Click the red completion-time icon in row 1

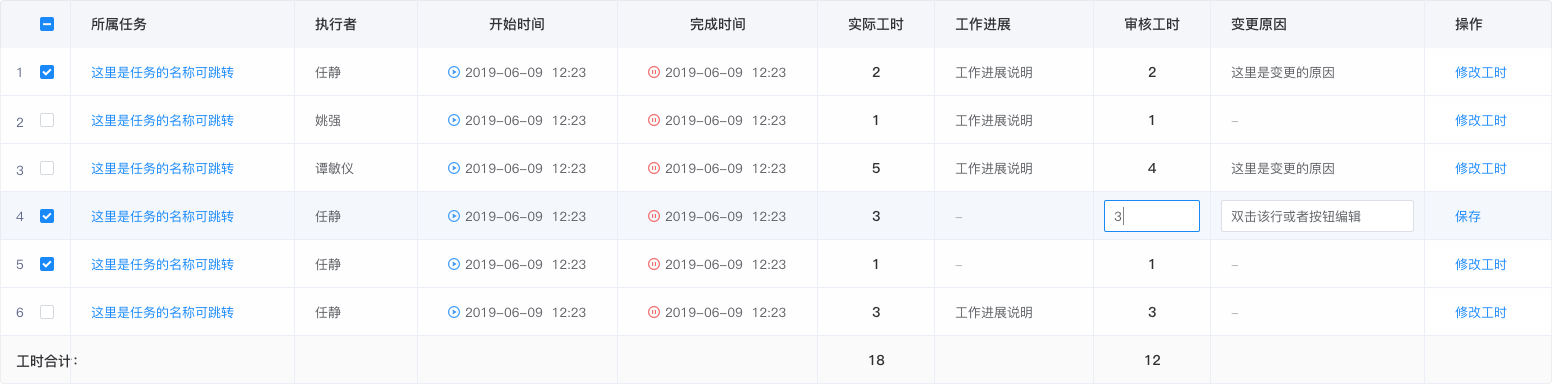click(x=654, y=72)
